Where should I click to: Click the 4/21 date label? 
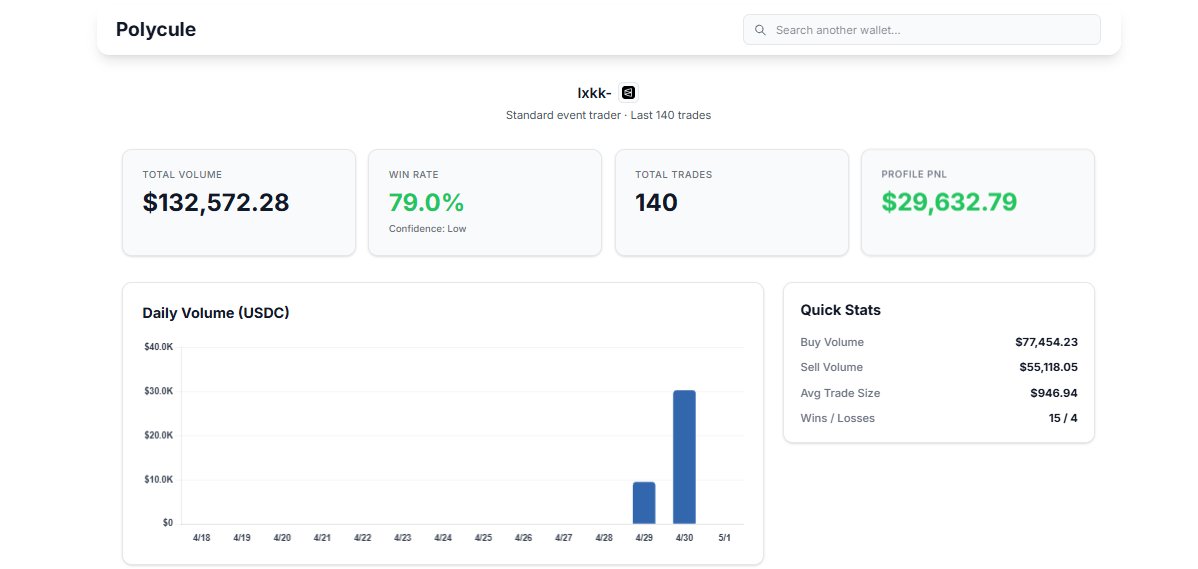(x=322, y=538)
